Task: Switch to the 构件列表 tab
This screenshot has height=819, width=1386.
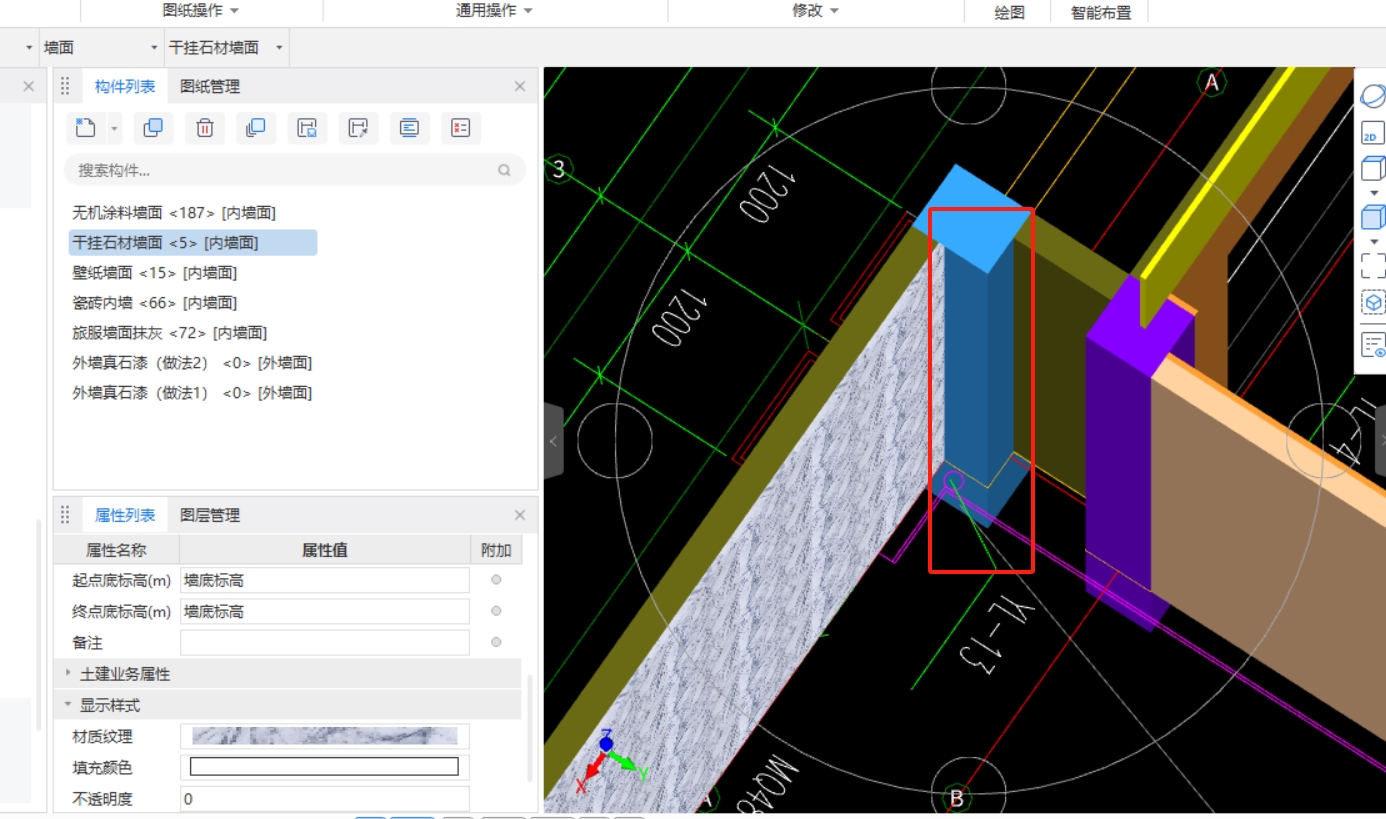Action: click(x=125, y=87)
